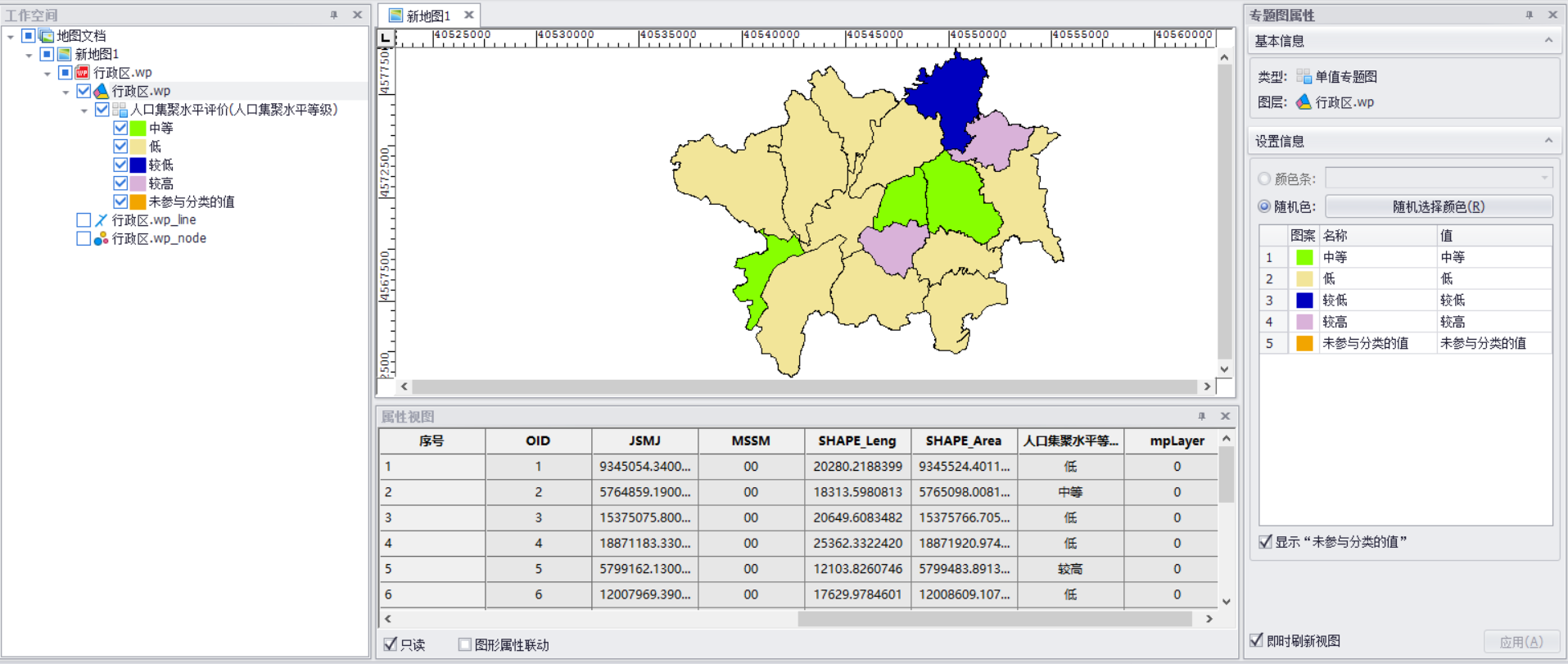Pin the 属性视图 panel

(1202, 416)
